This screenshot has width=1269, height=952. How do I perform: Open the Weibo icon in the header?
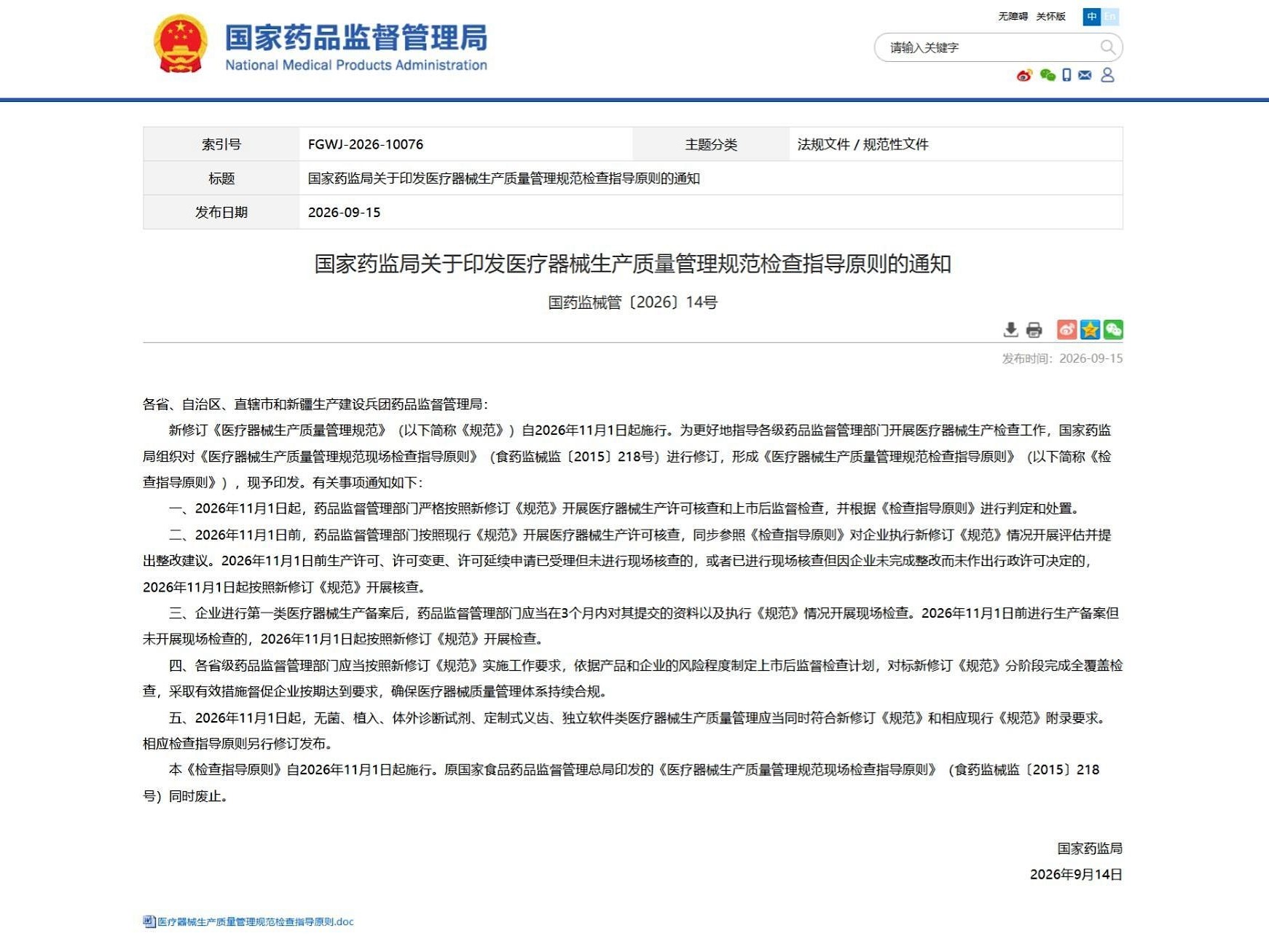pos(1025,75)
